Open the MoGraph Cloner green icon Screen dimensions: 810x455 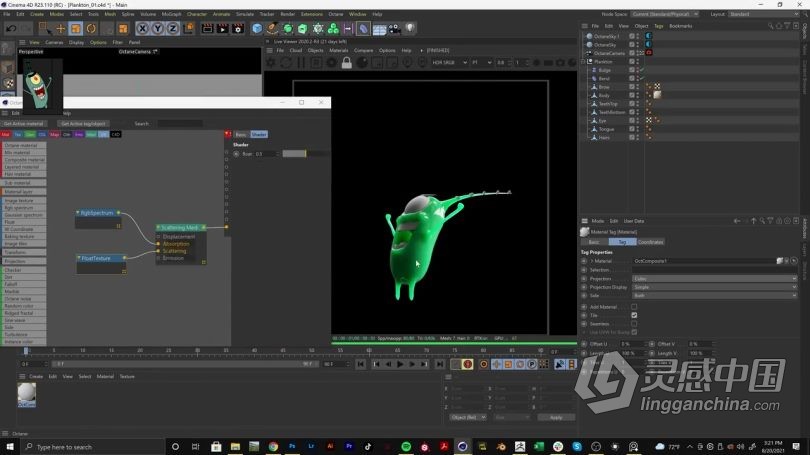(333, 28)
